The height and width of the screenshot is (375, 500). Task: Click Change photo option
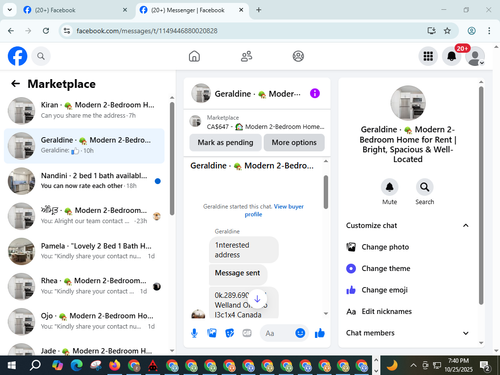tap(408, 247)
